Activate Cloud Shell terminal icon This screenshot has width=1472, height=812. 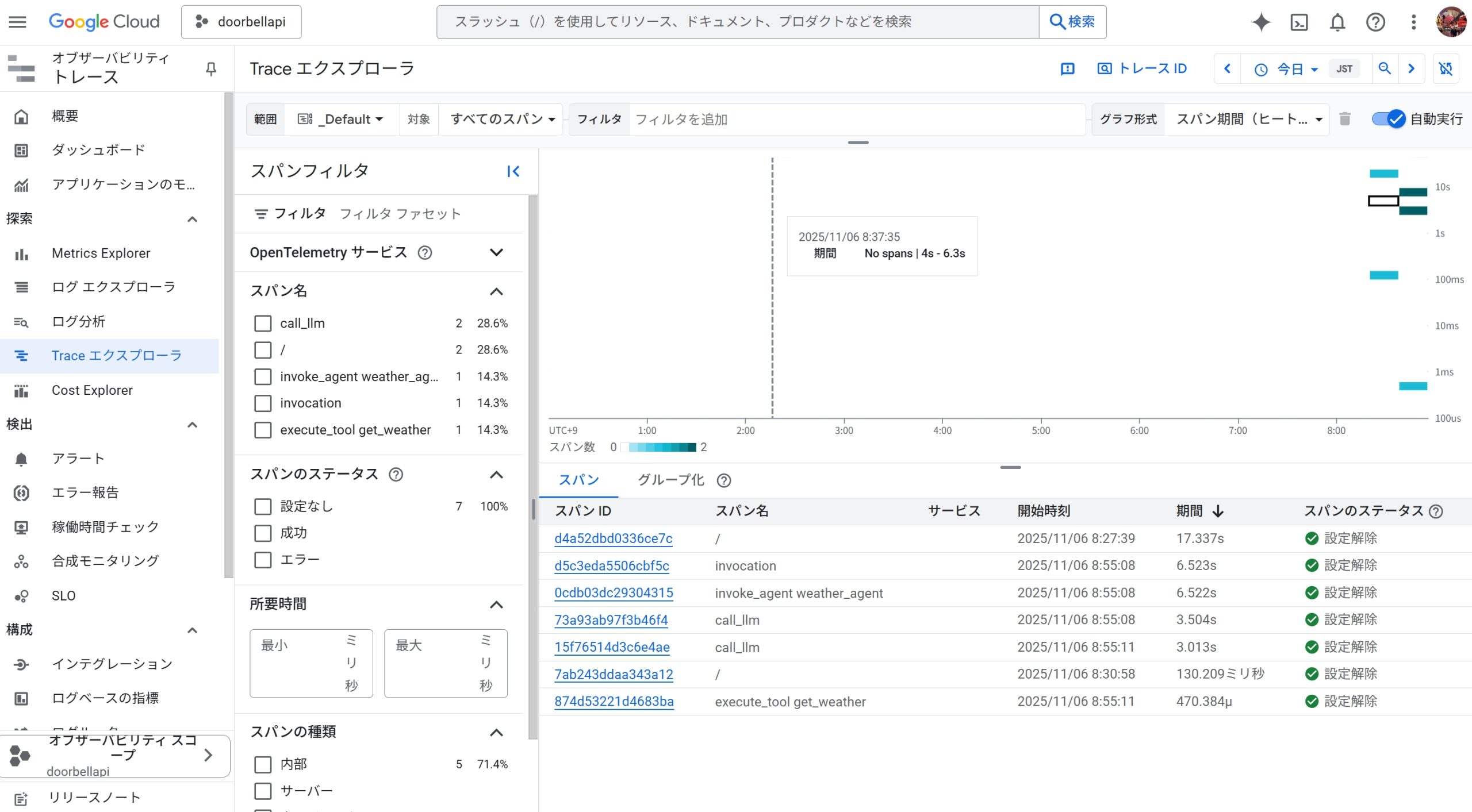[1299, 22]
